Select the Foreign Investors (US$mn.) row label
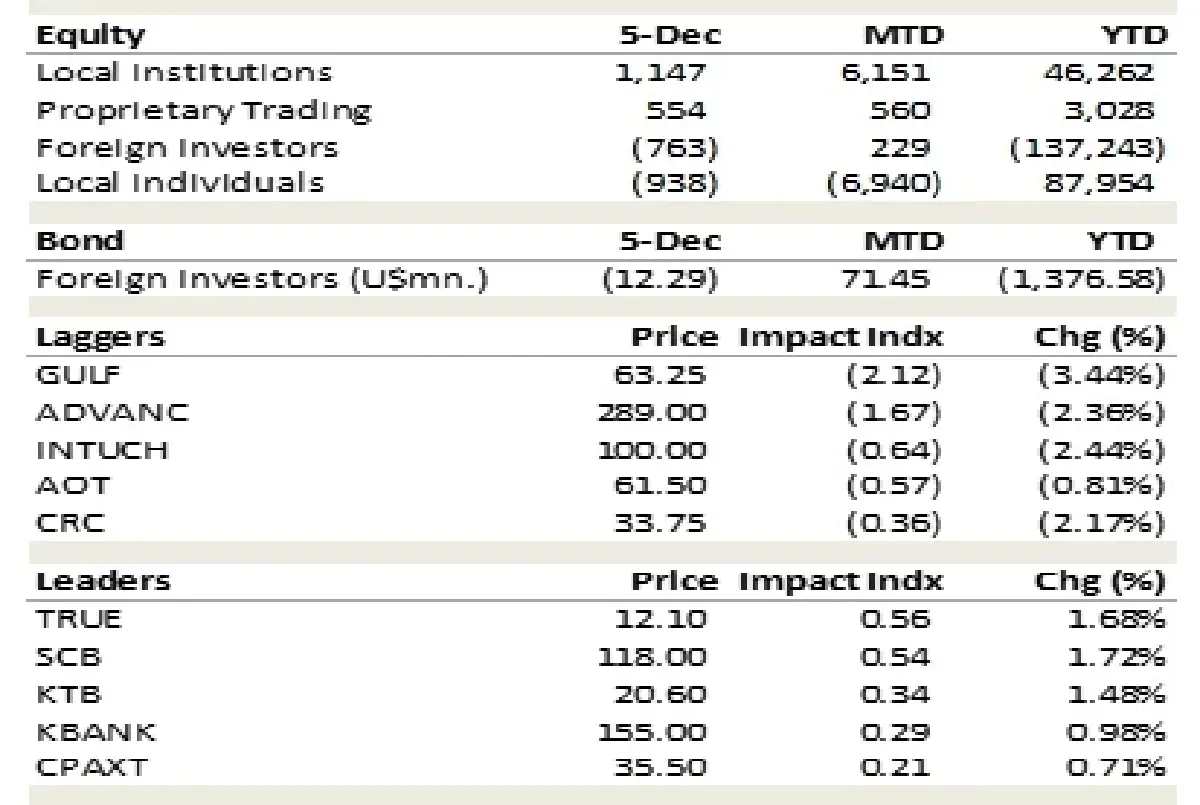 pyautogui.click(x=262, y=278)
